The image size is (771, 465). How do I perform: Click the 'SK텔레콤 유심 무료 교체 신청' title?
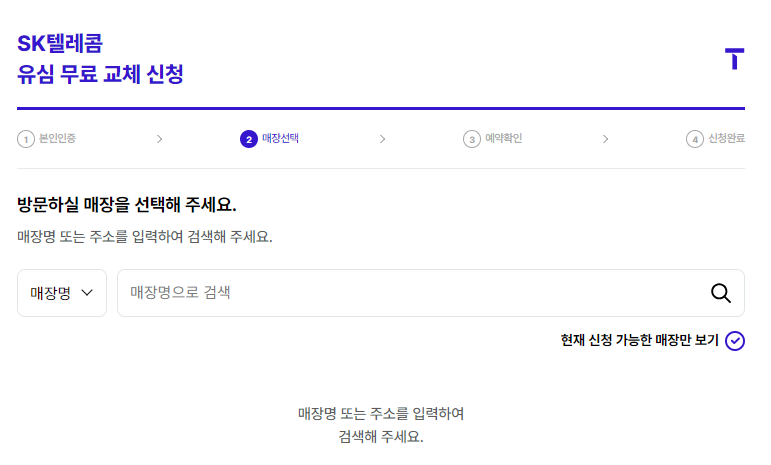tap(100, 59)
